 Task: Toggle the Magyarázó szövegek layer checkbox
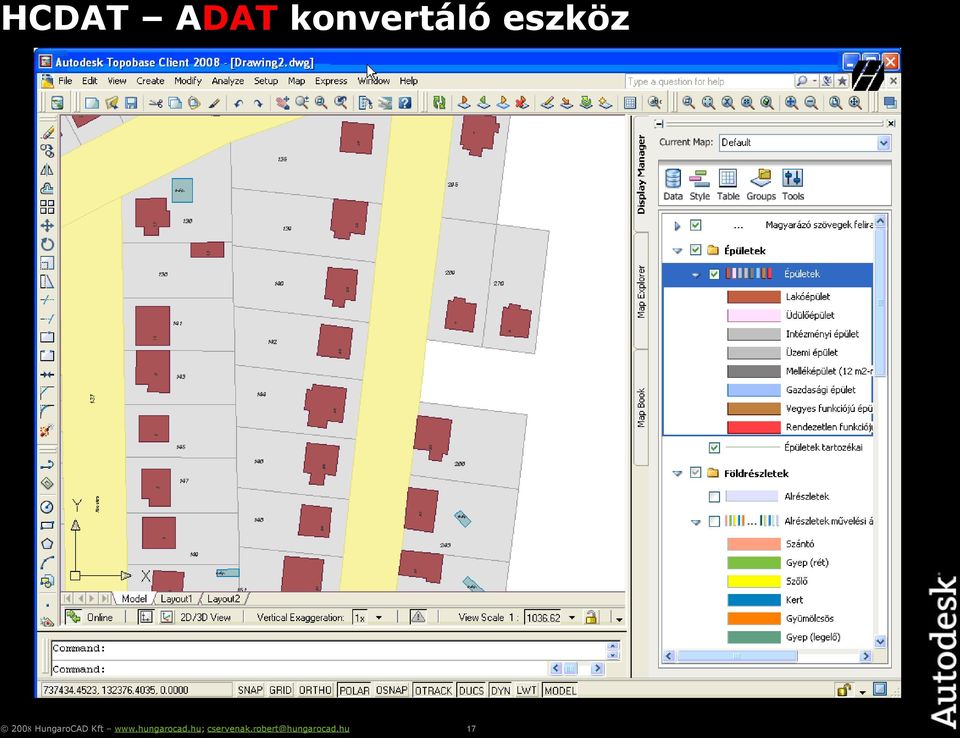click(x=696, y=225)
